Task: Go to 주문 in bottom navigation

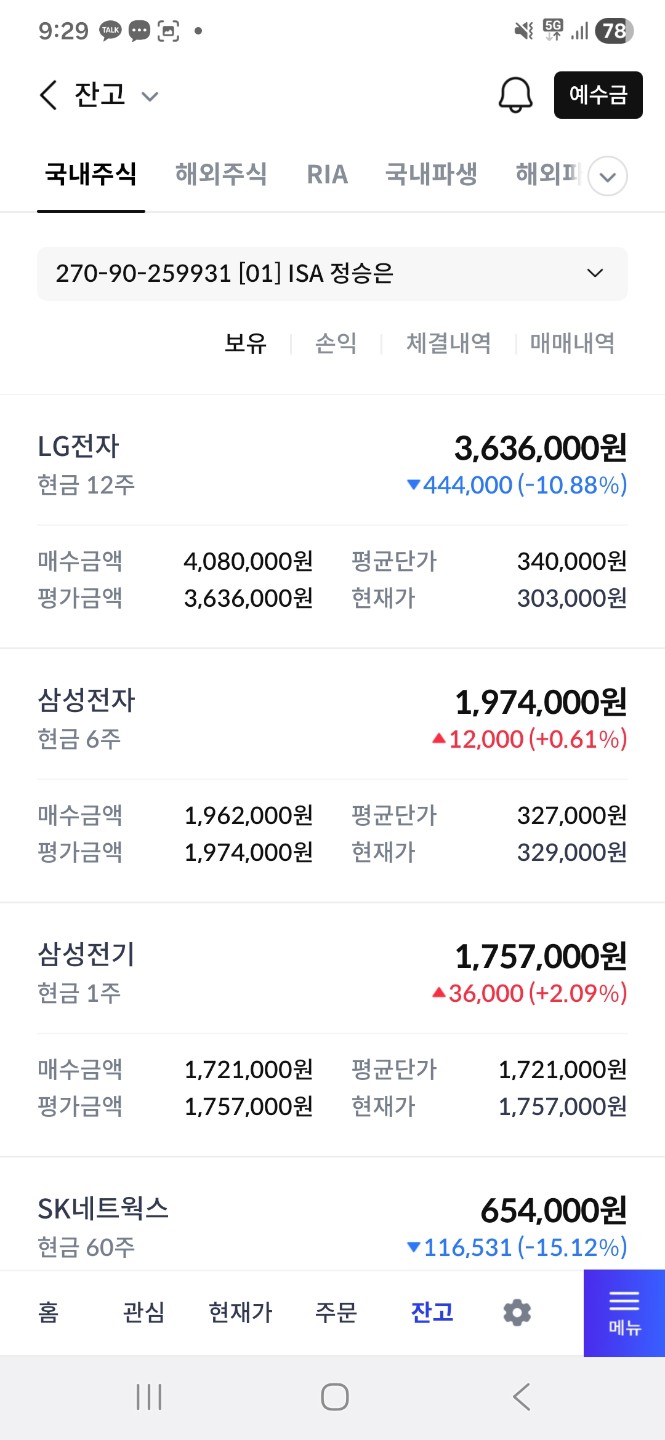Action: click(x=336, y=1312)
